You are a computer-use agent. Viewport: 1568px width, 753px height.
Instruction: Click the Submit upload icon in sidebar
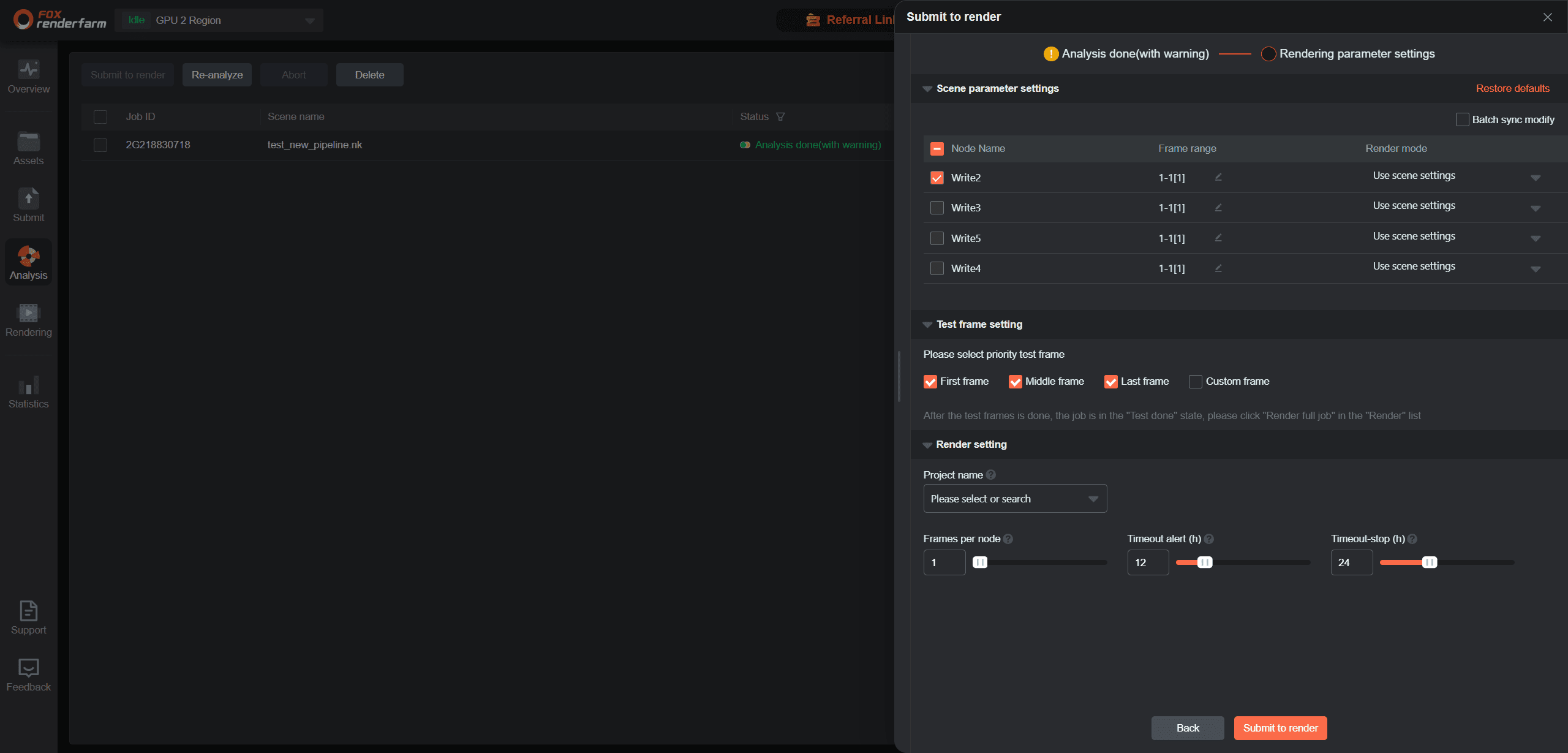(28, 199)
